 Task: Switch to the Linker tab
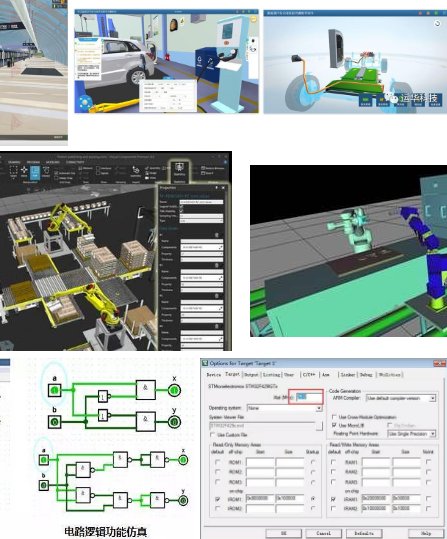(348, 375)
